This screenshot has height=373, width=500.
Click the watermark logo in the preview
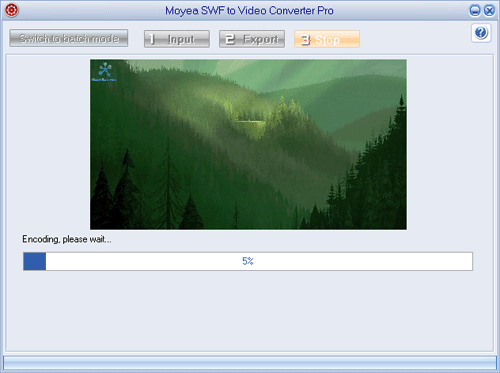tap(104, 72)
